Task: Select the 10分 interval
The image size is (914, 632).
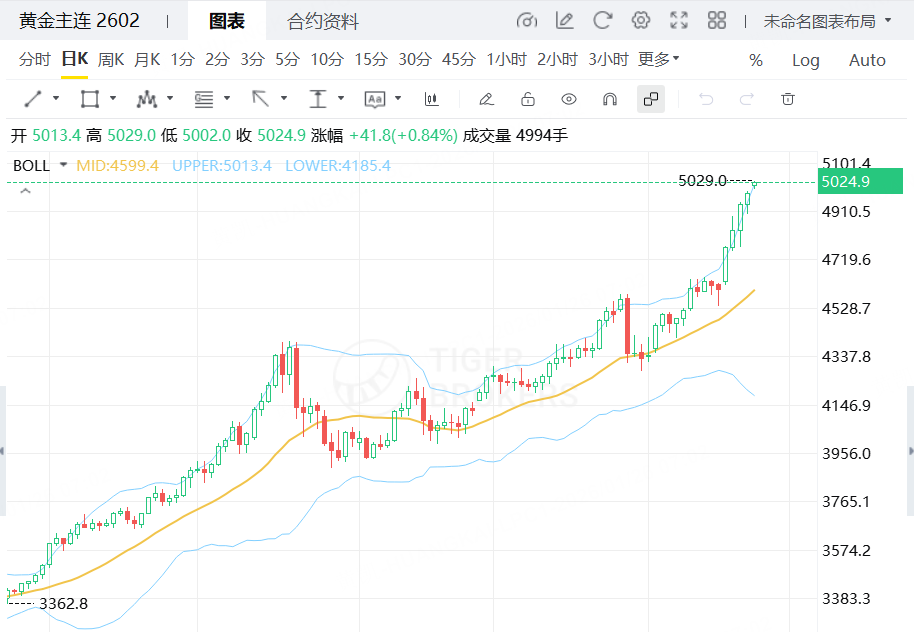Action: [327, 59]
